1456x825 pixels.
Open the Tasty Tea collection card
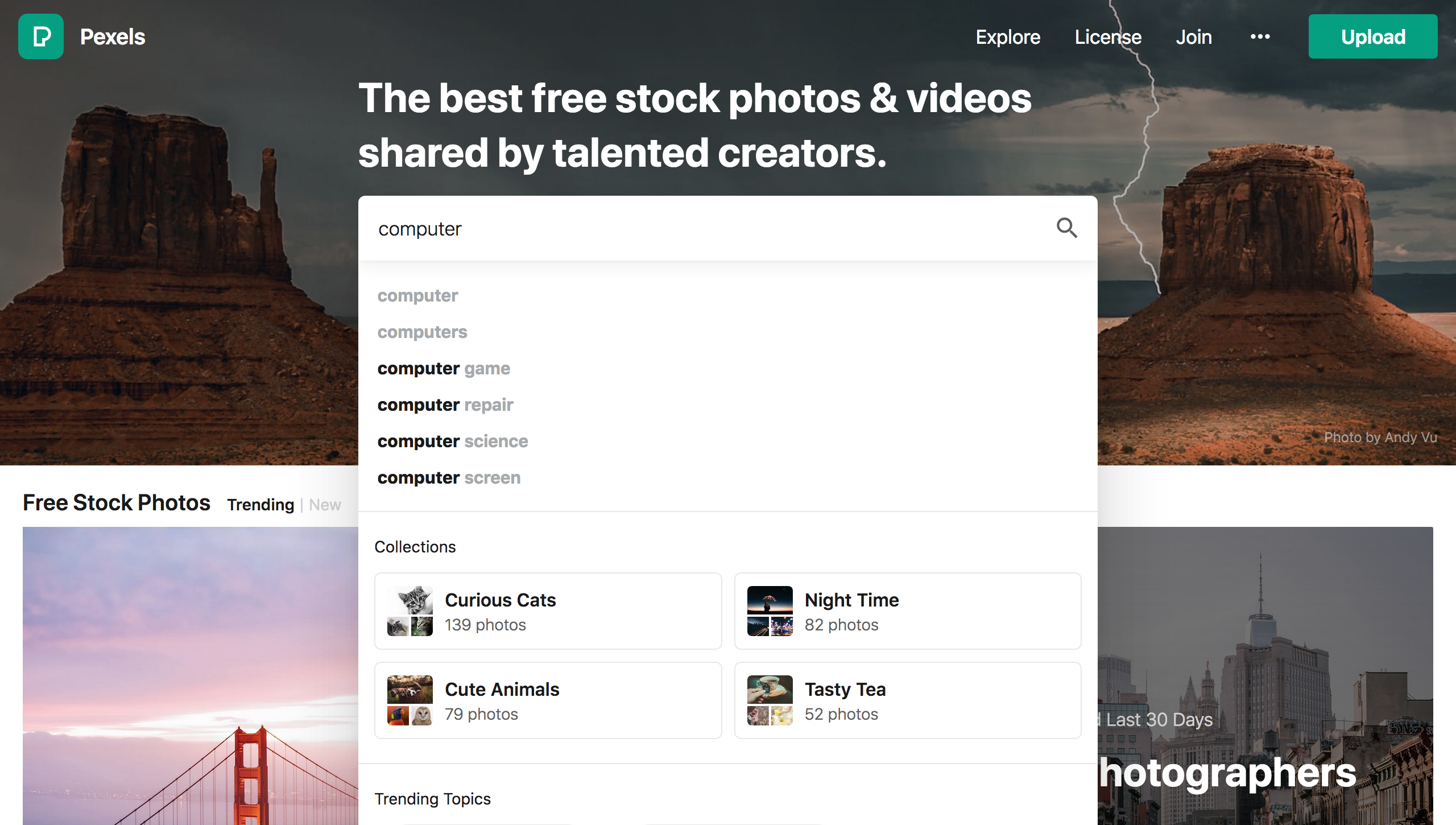tap(908, 700)
